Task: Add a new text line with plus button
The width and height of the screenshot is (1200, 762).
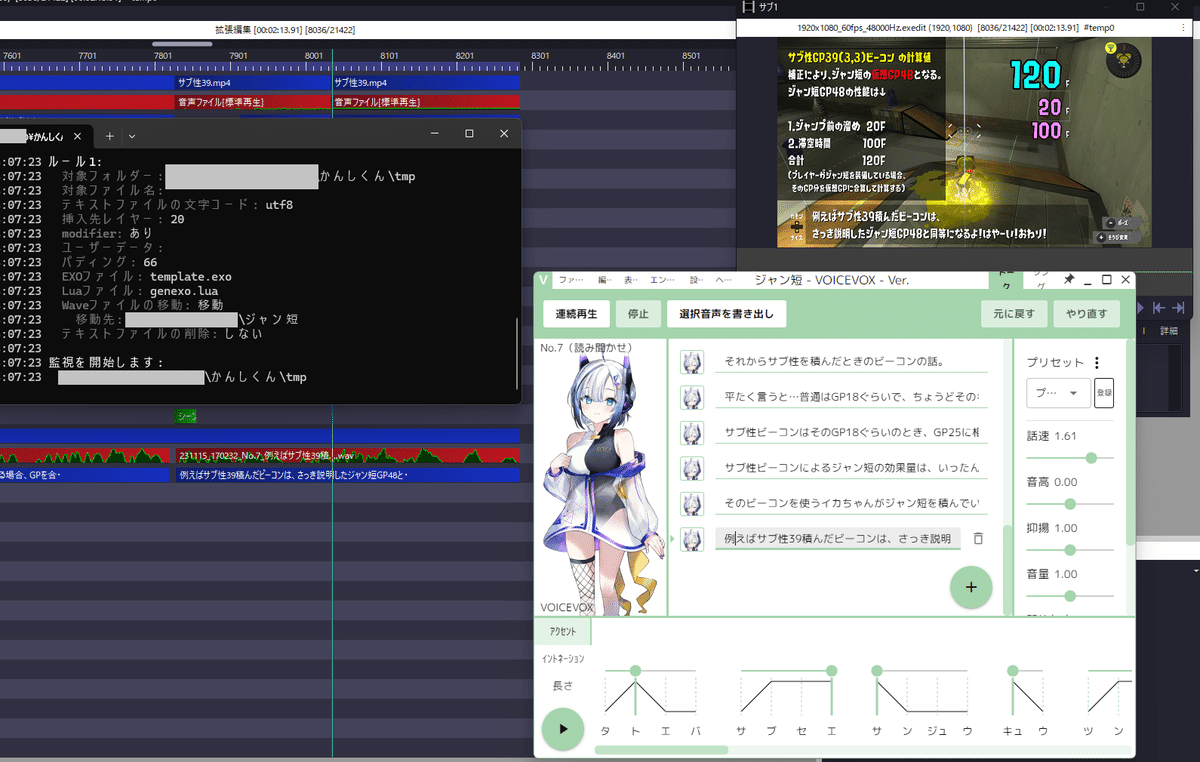Action: (x=970, y=587)
